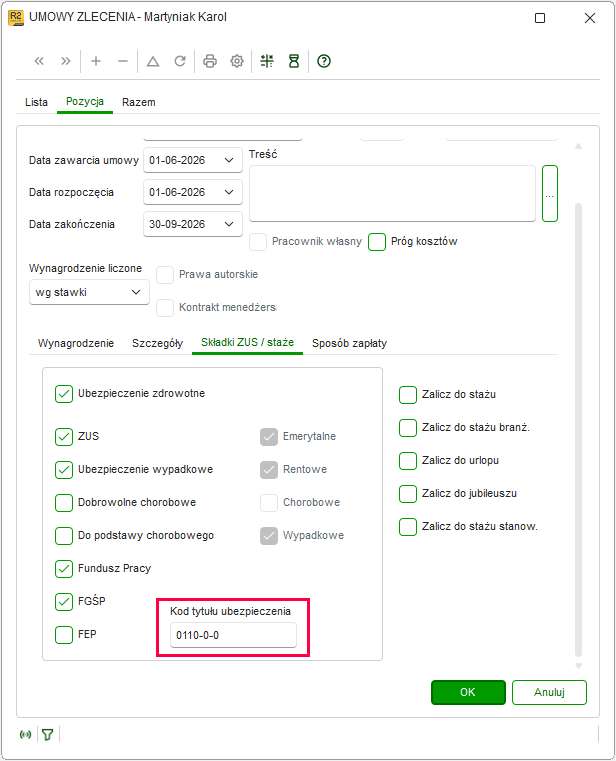Click the greyed Emerytalne checkbox
Viewport: 616px width, 761px height.
click(268, 437)
